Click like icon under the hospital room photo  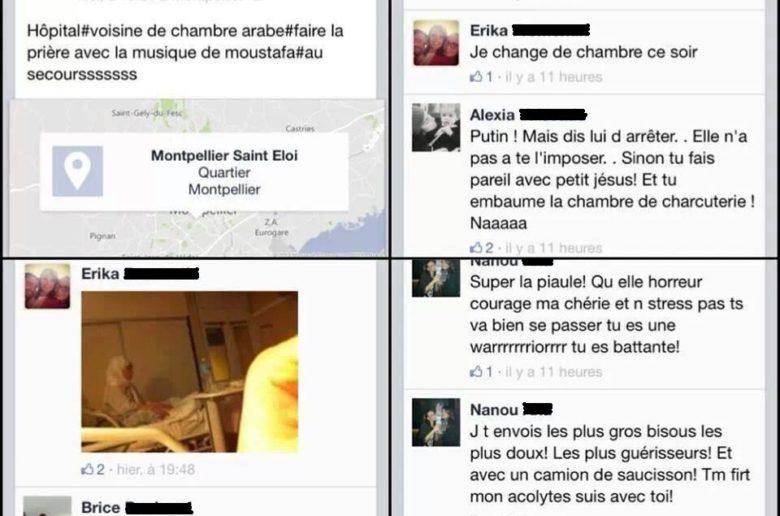pyautogui.click(x=88, y=469)
